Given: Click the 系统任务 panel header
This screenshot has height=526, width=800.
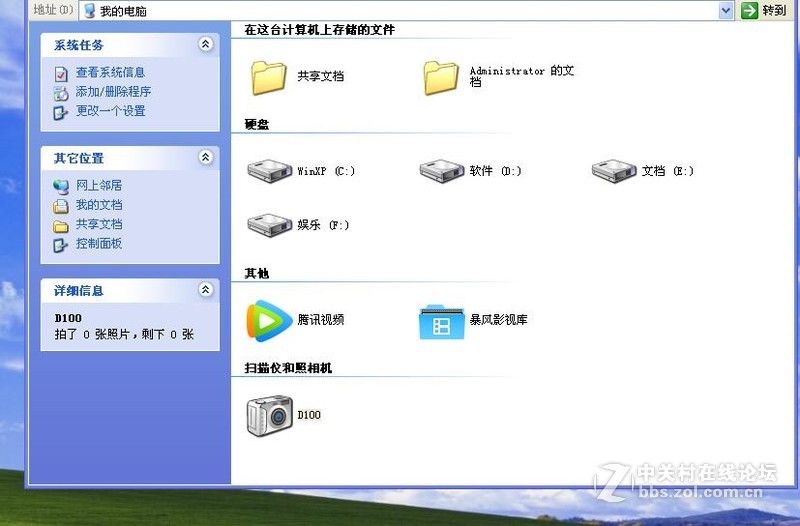Looking at the screenshot, I should (130, 45).
